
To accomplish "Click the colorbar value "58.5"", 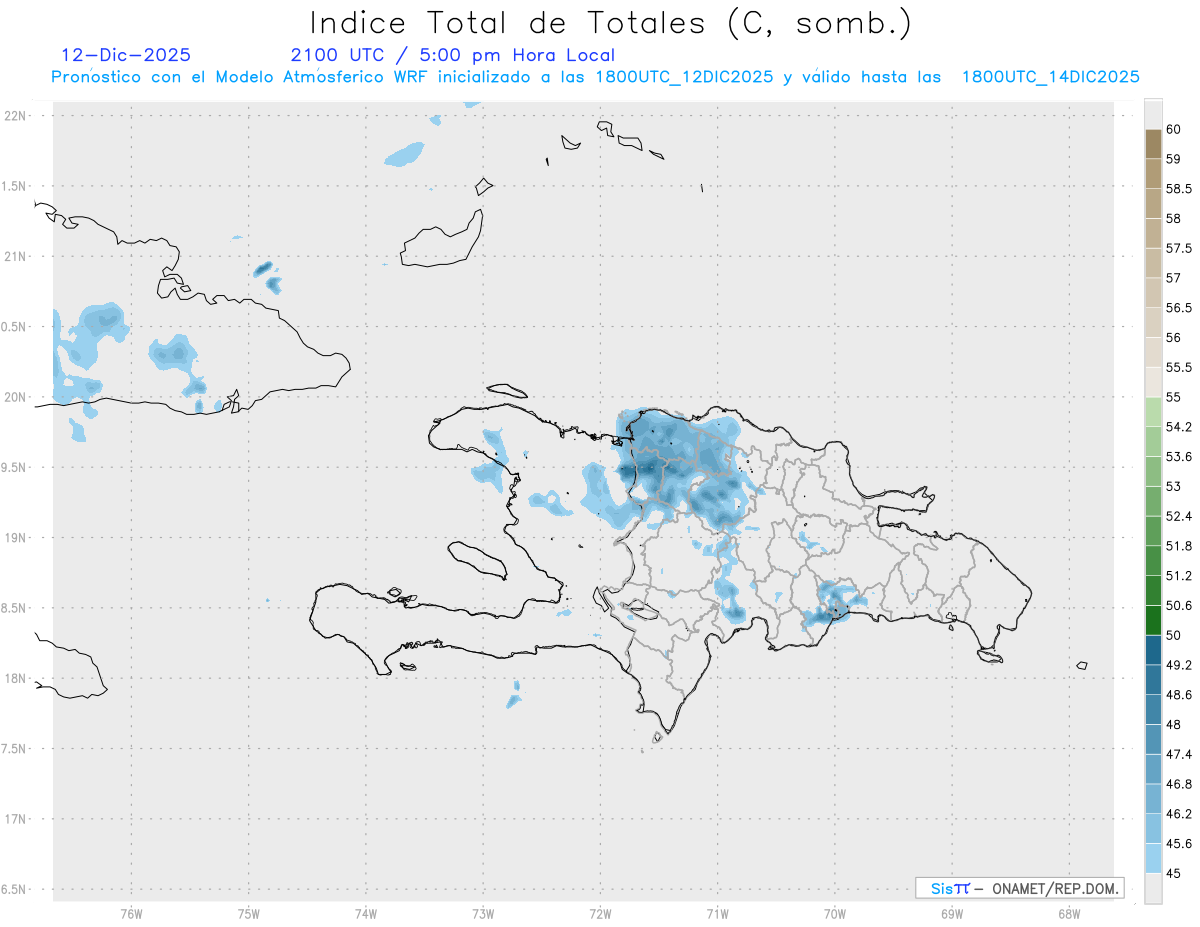I will (x=1178, y=189).
